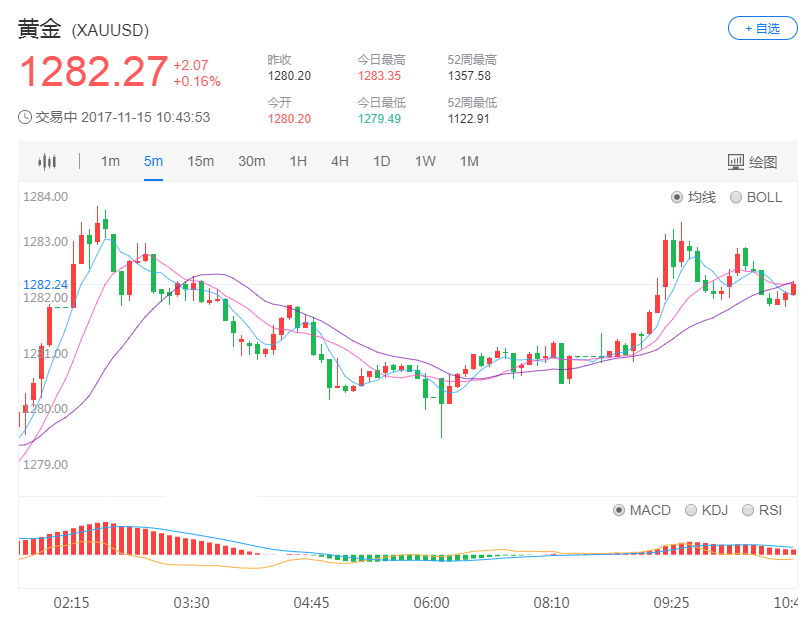This screenshot has width=810, height=630.
Task: Open the 绘图 drawing tools
Action: point(755,160)
